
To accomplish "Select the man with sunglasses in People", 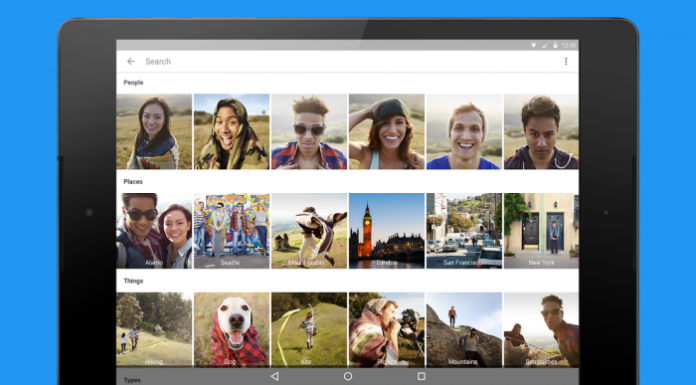I will (x=309, y=131).
